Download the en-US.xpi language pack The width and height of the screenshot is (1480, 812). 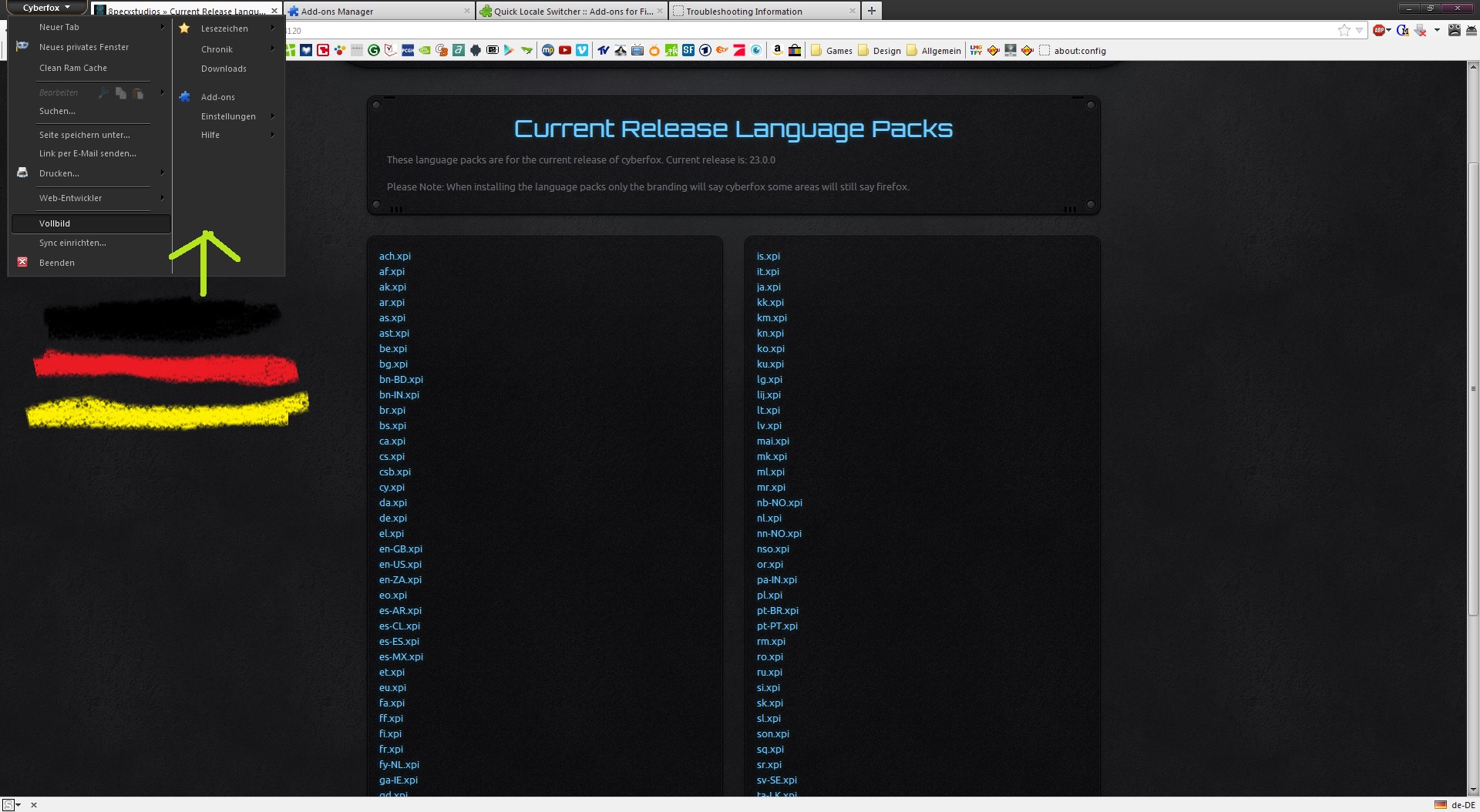coord(400,564)
